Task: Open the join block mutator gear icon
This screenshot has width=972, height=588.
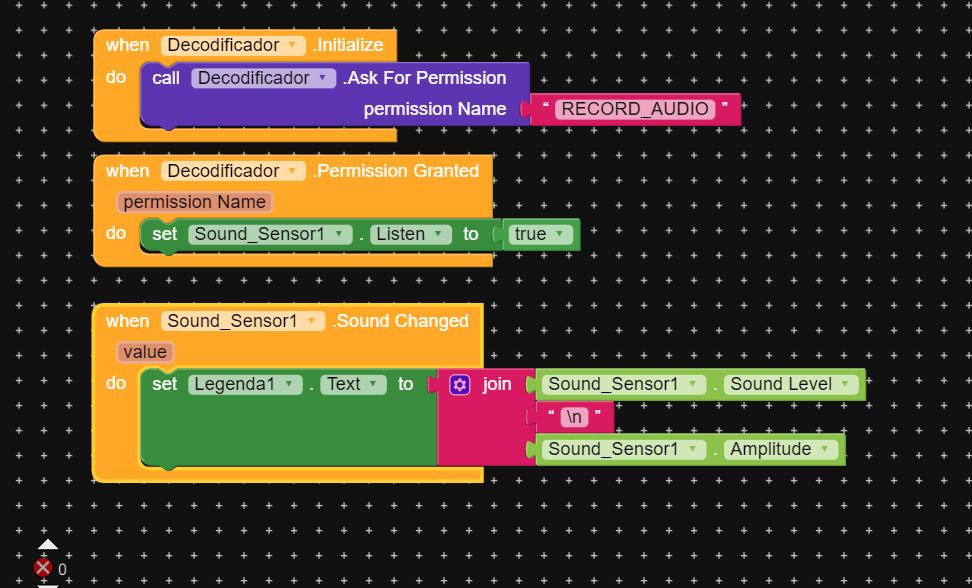Action: 459,385
